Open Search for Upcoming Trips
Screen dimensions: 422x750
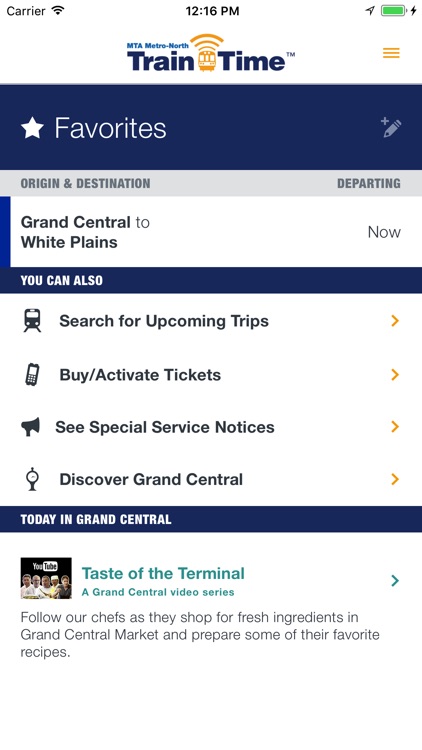211,320
